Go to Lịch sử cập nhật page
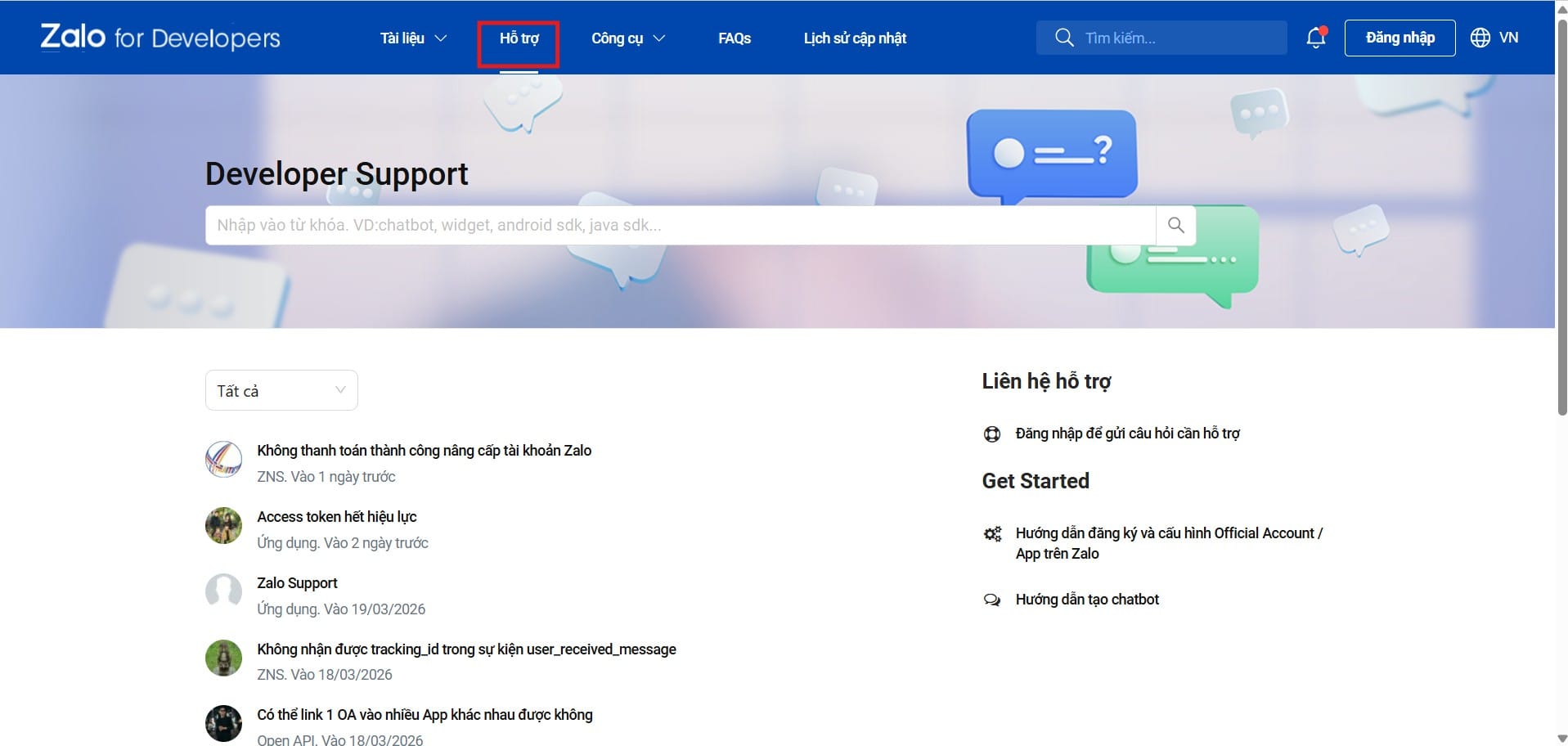This screenshot has width=1568, height=746. coord(855,38)
